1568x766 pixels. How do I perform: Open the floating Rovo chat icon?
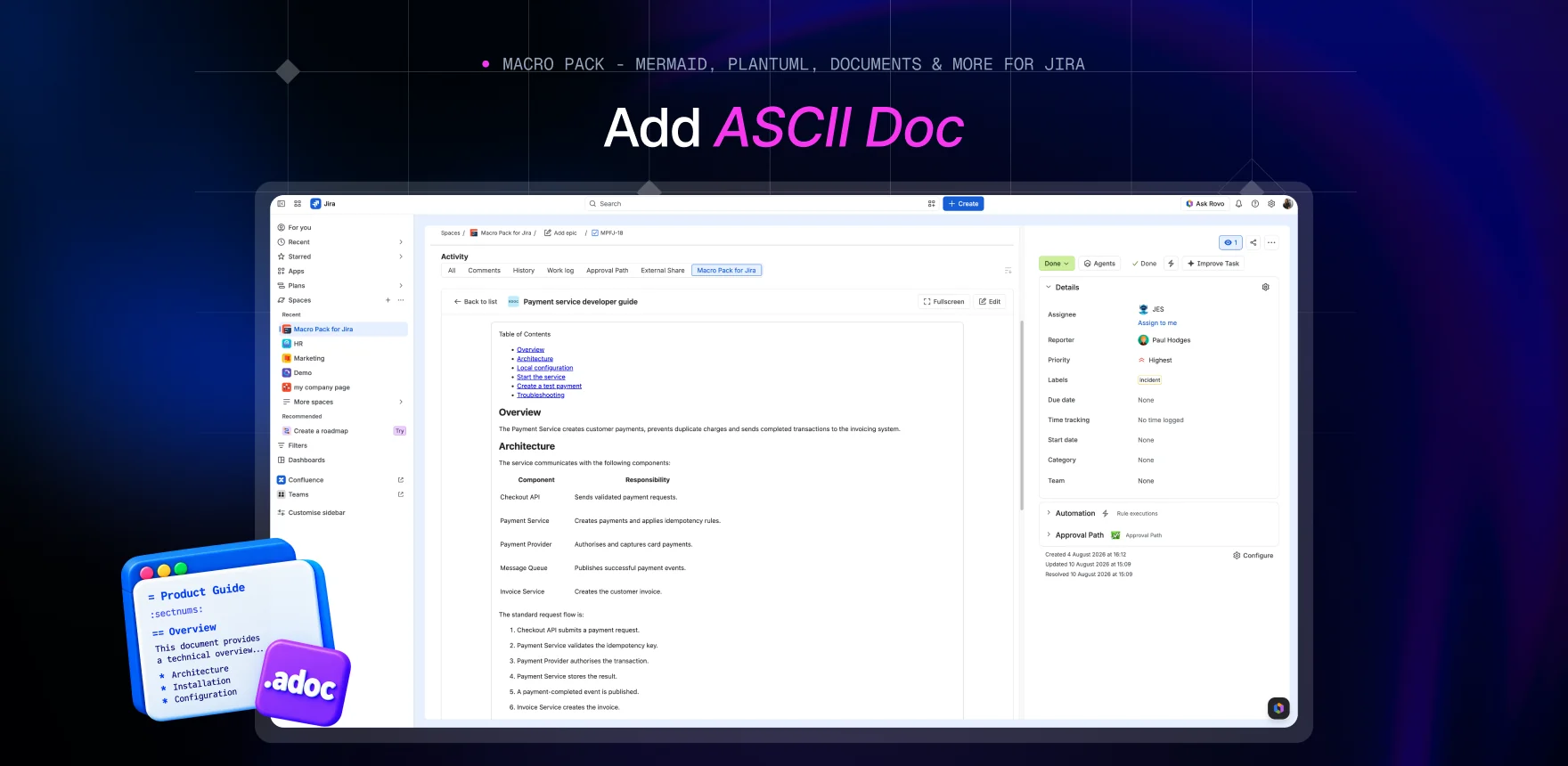pyautogui.click(x=1278, y=708)
